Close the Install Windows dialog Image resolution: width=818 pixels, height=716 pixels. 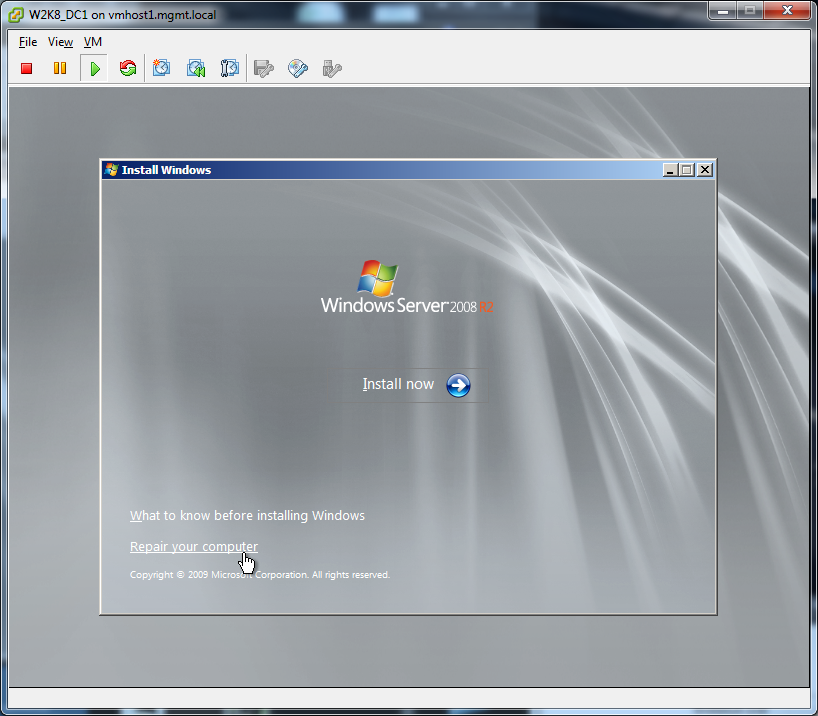click(x=705, y=170)
